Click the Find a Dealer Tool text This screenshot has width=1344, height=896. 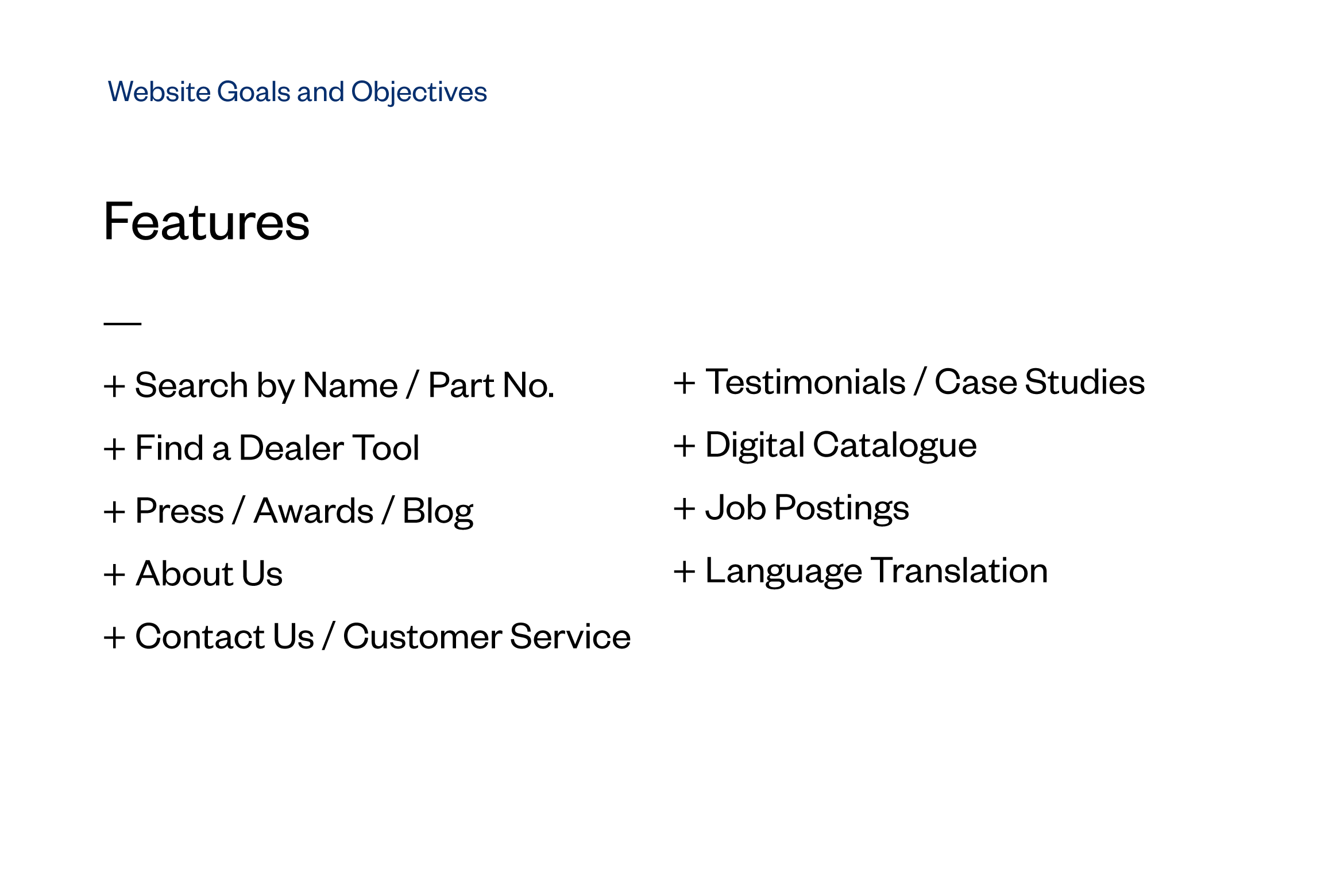point(277,447)
